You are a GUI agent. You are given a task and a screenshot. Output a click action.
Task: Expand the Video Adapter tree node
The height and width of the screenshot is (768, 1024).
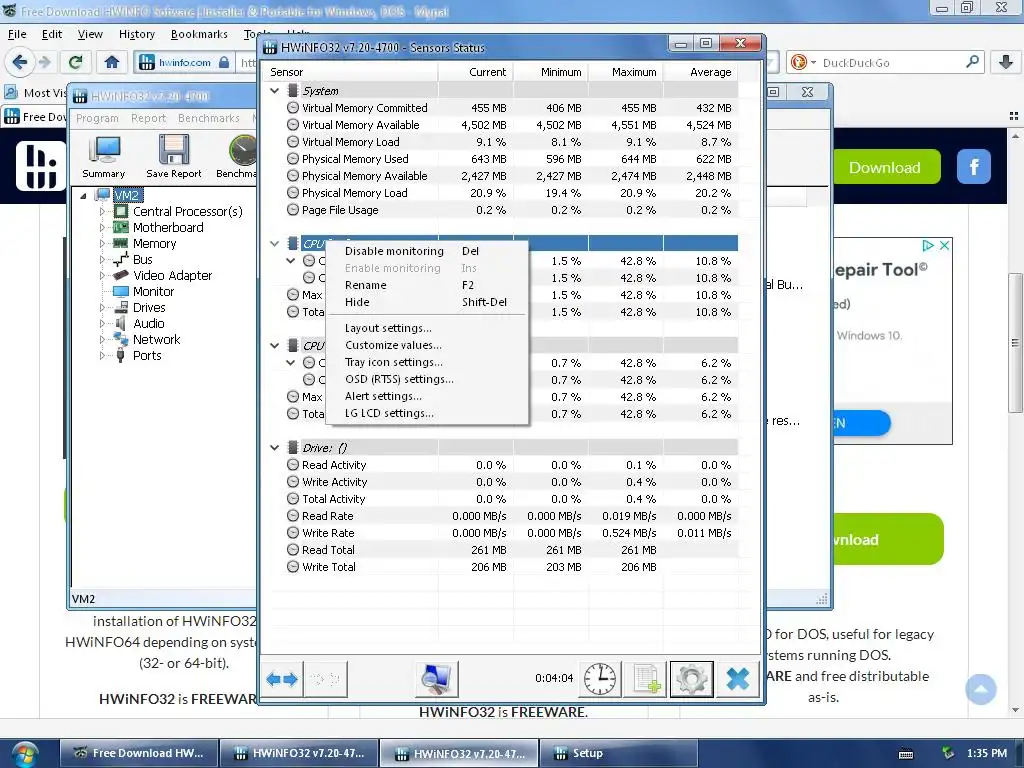tap(102, 276)
